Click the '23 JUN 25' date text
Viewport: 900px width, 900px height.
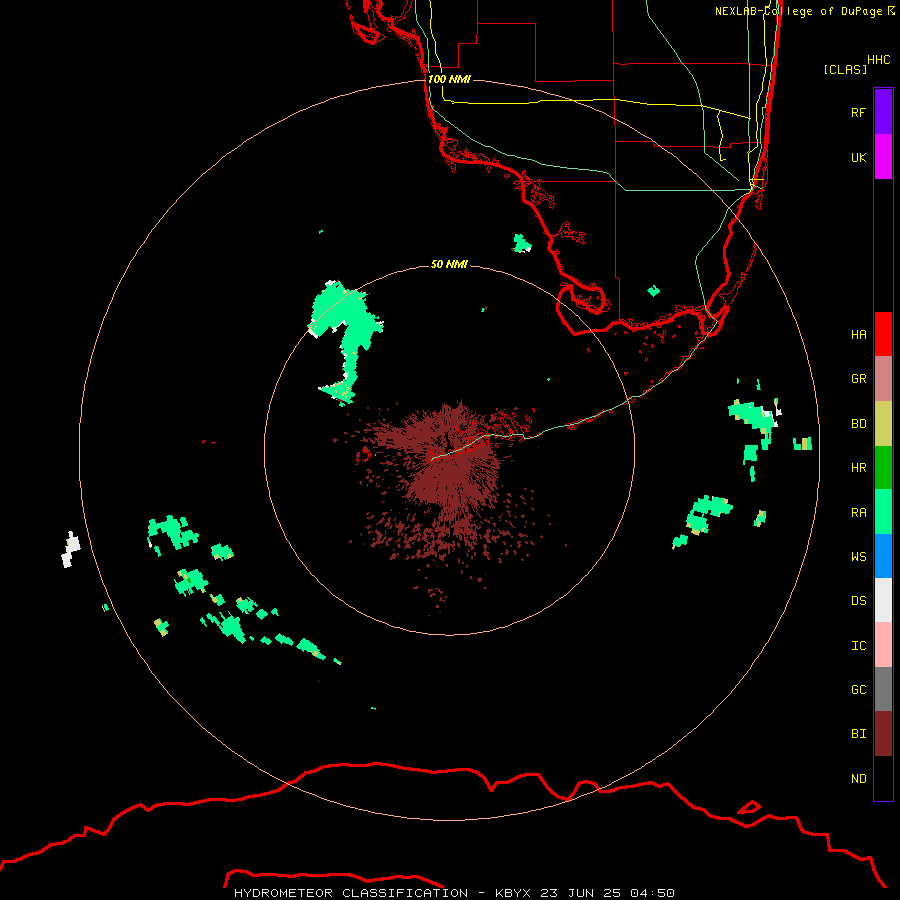pos(580,893)
